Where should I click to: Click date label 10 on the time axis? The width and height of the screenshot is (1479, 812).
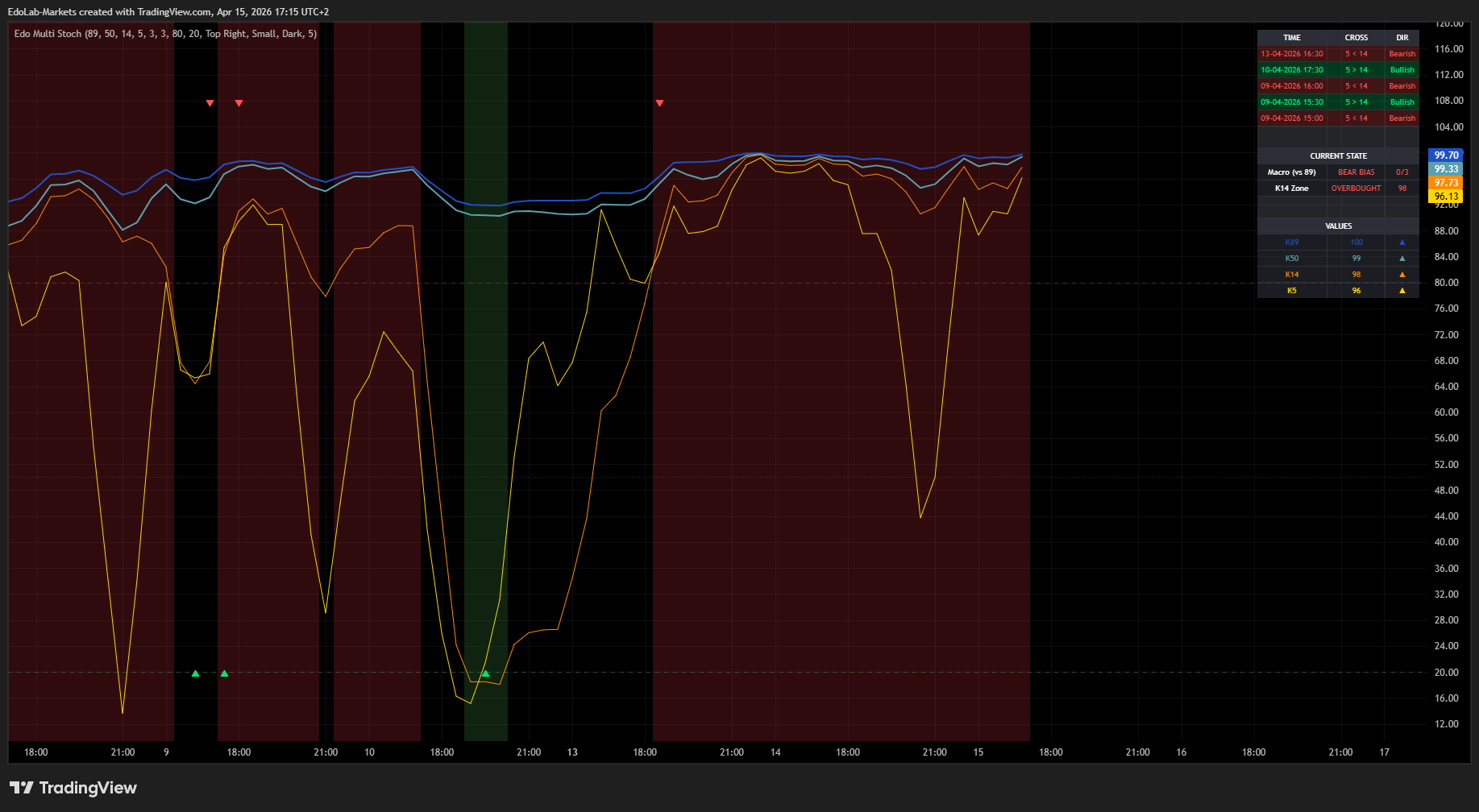click(x=369, y=752)
